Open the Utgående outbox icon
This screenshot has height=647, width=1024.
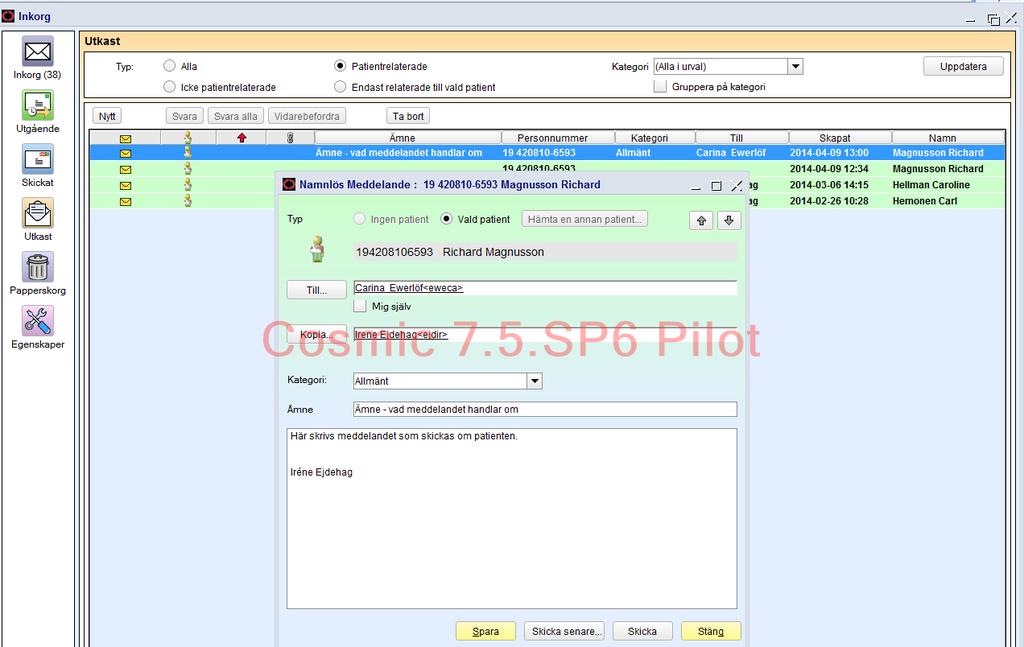click(38, 106)
